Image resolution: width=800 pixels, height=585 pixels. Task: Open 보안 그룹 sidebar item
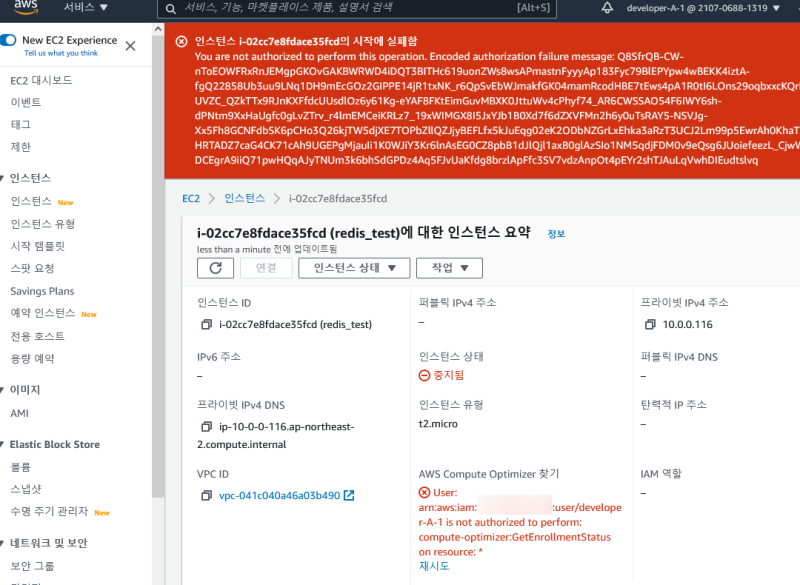click(x=32, y=566)
